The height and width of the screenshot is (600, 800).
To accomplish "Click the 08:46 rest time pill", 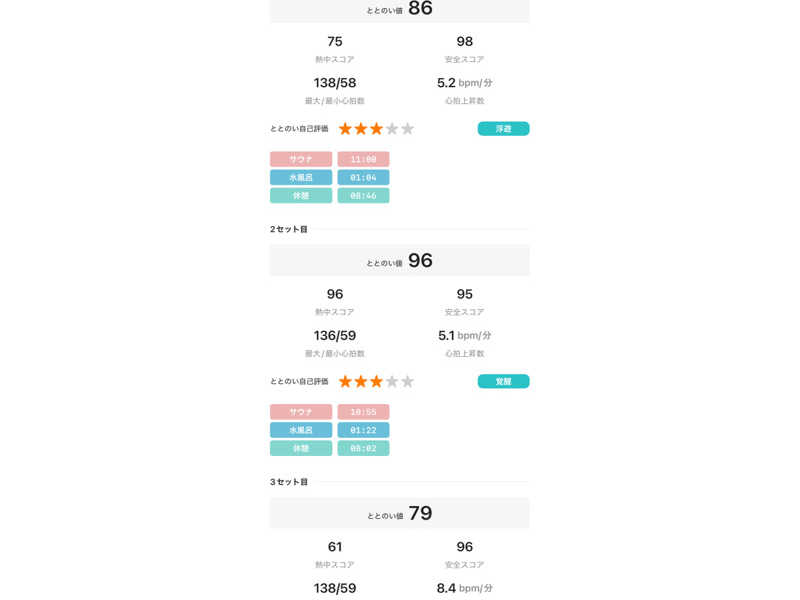I will pos(363,196).
